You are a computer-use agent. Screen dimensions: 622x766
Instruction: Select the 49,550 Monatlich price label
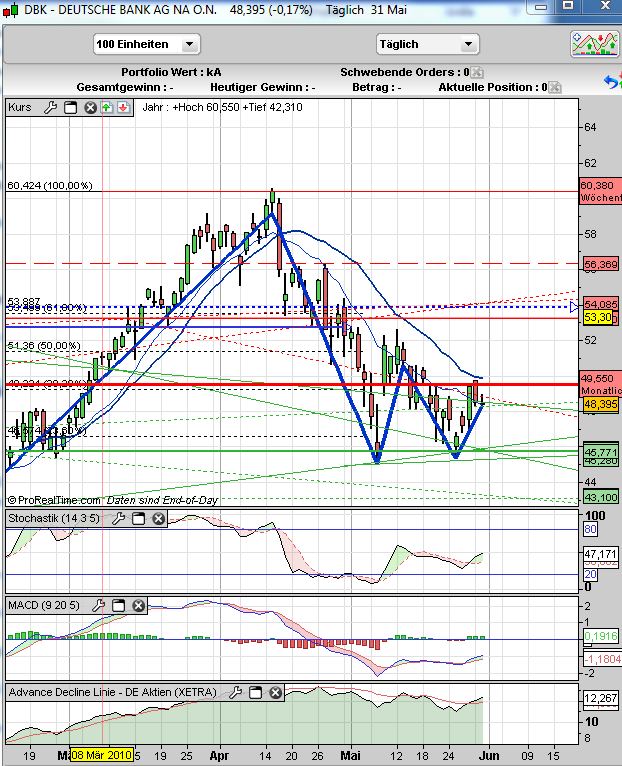pyautogui.click(x=601, y=384)
